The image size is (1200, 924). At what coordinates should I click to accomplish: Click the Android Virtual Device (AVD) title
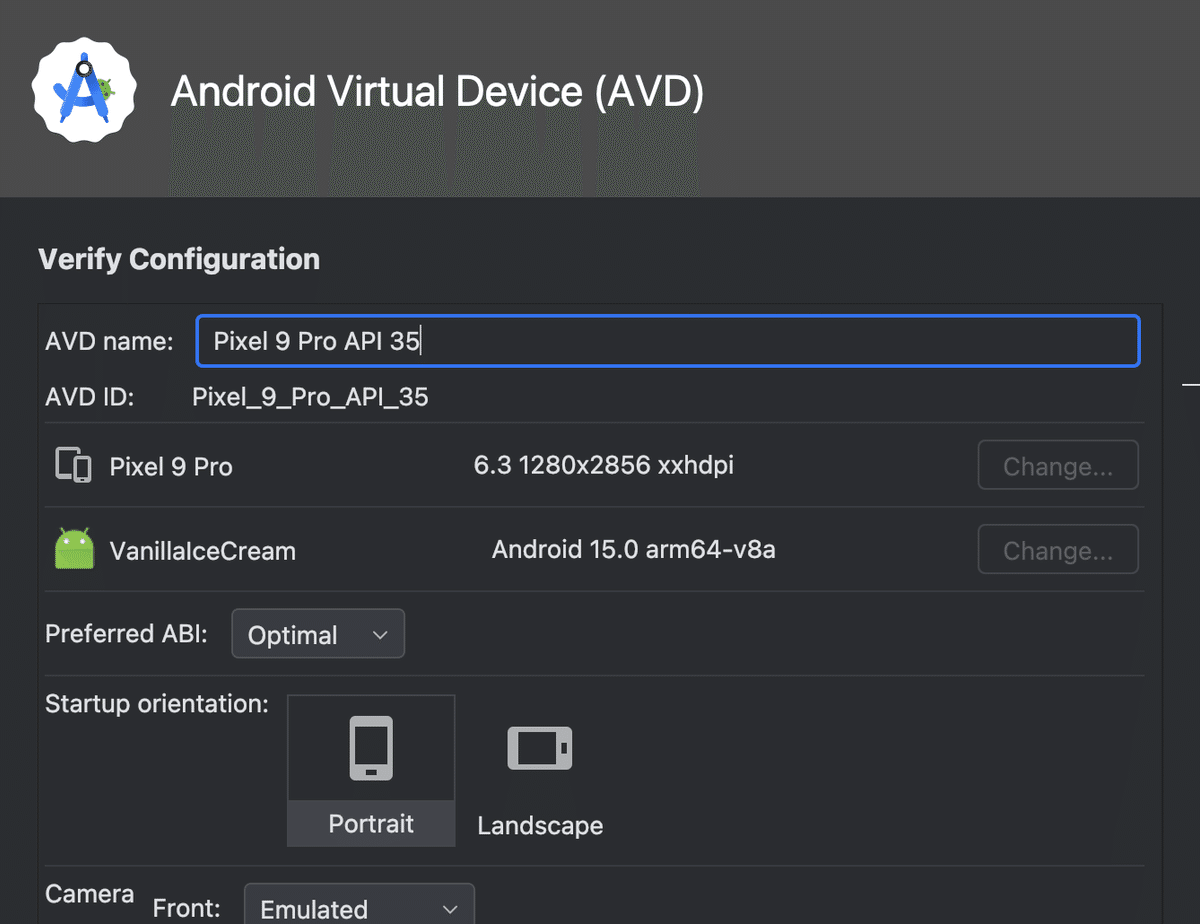[438, 91]
